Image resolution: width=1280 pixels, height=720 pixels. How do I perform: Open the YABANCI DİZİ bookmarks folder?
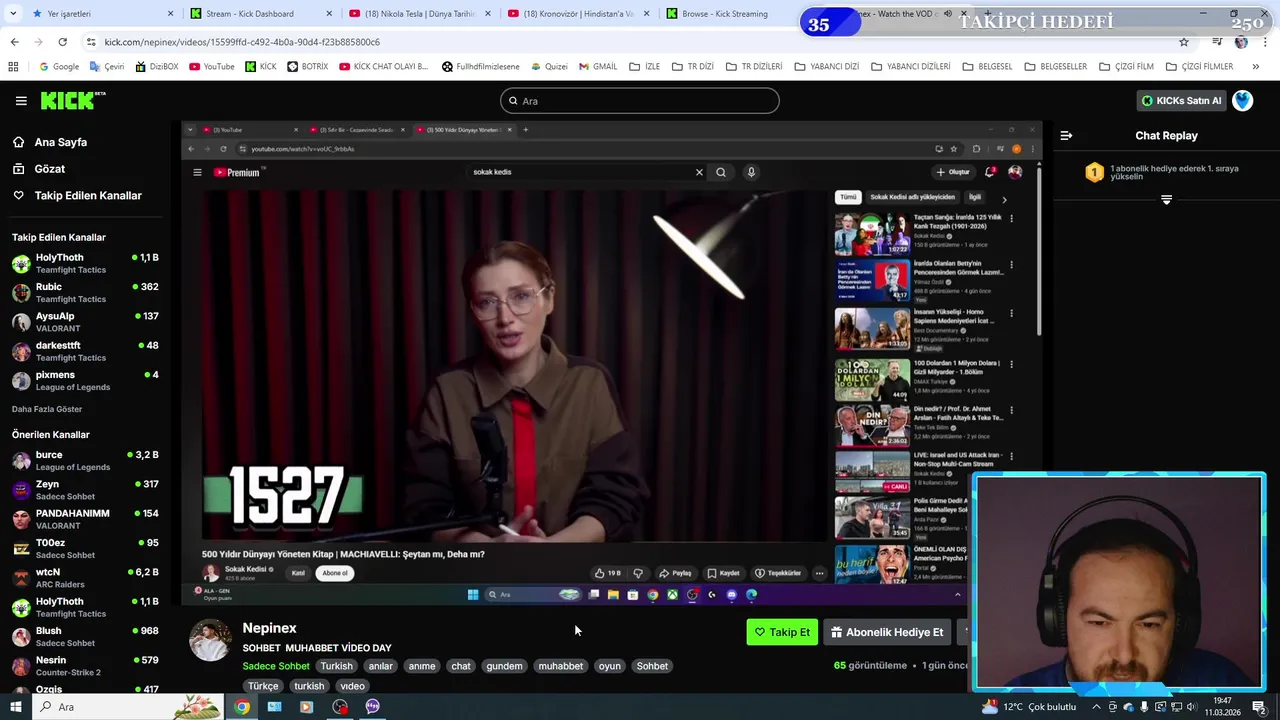[x=827, y=67]
